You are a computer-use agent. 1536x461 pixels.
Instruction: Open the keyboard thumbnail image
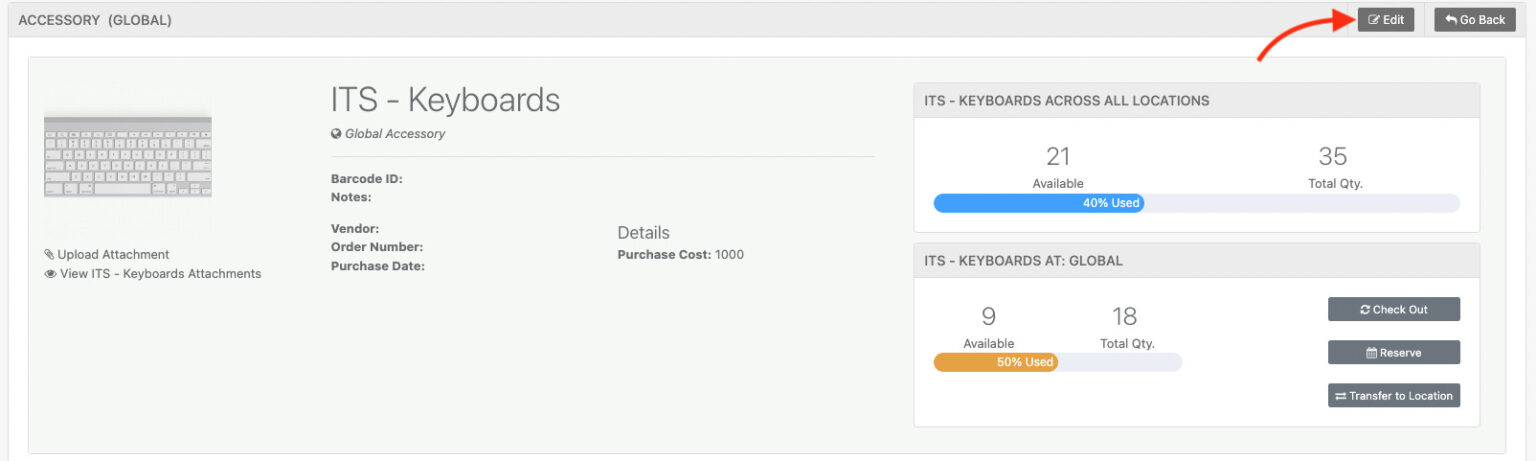pos(128,156)
